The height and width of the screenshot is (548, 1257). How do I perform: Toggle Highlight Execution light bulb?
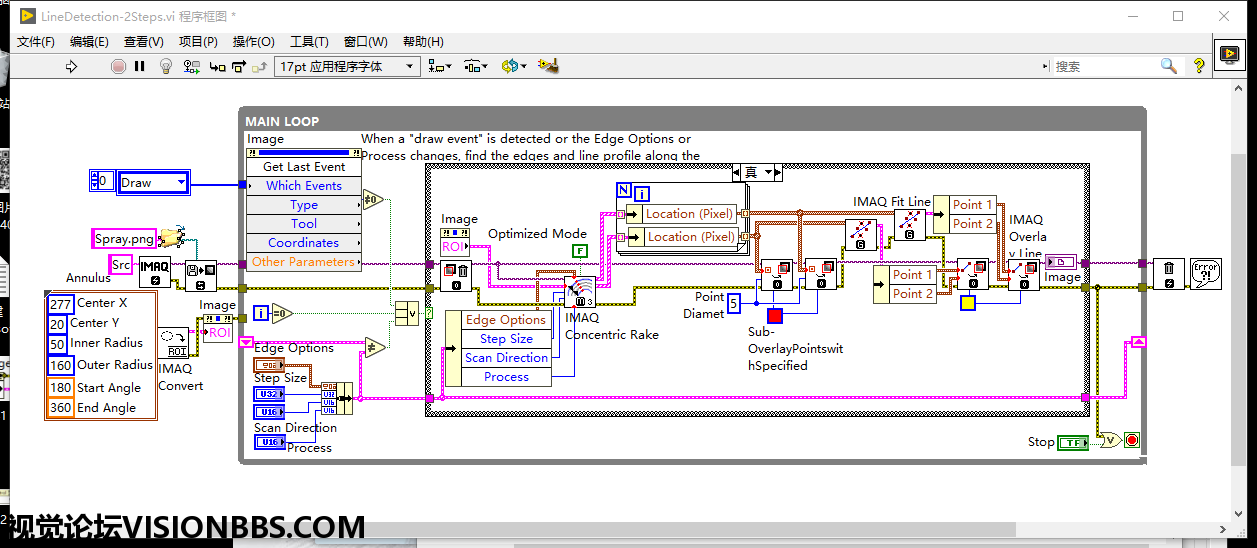click(x=166, y=67)
